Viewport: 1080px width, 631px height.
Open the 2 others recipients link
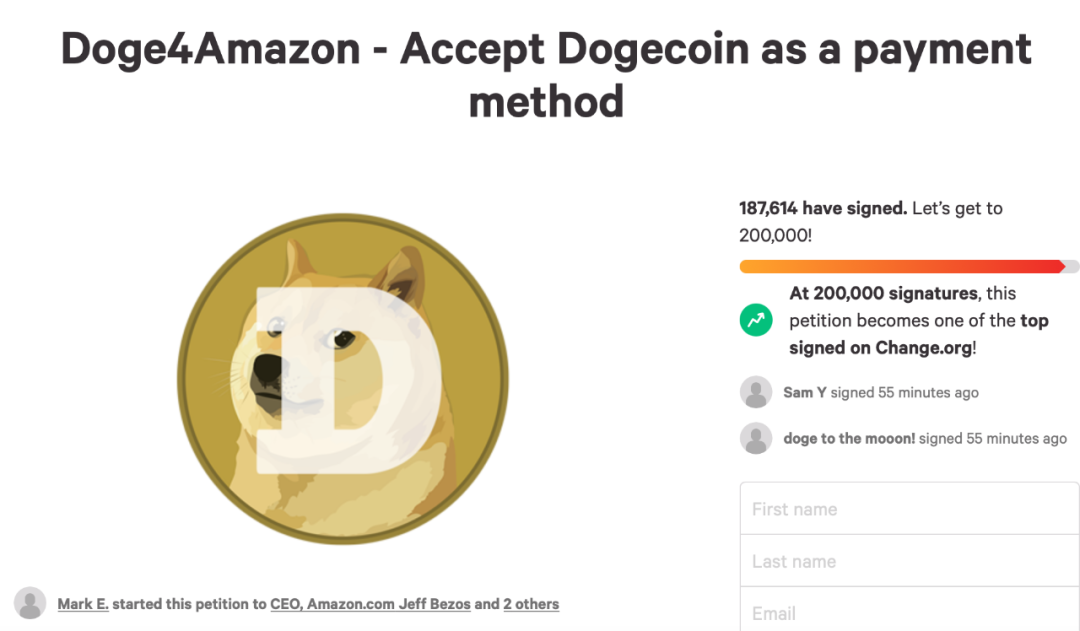point(531,604)
